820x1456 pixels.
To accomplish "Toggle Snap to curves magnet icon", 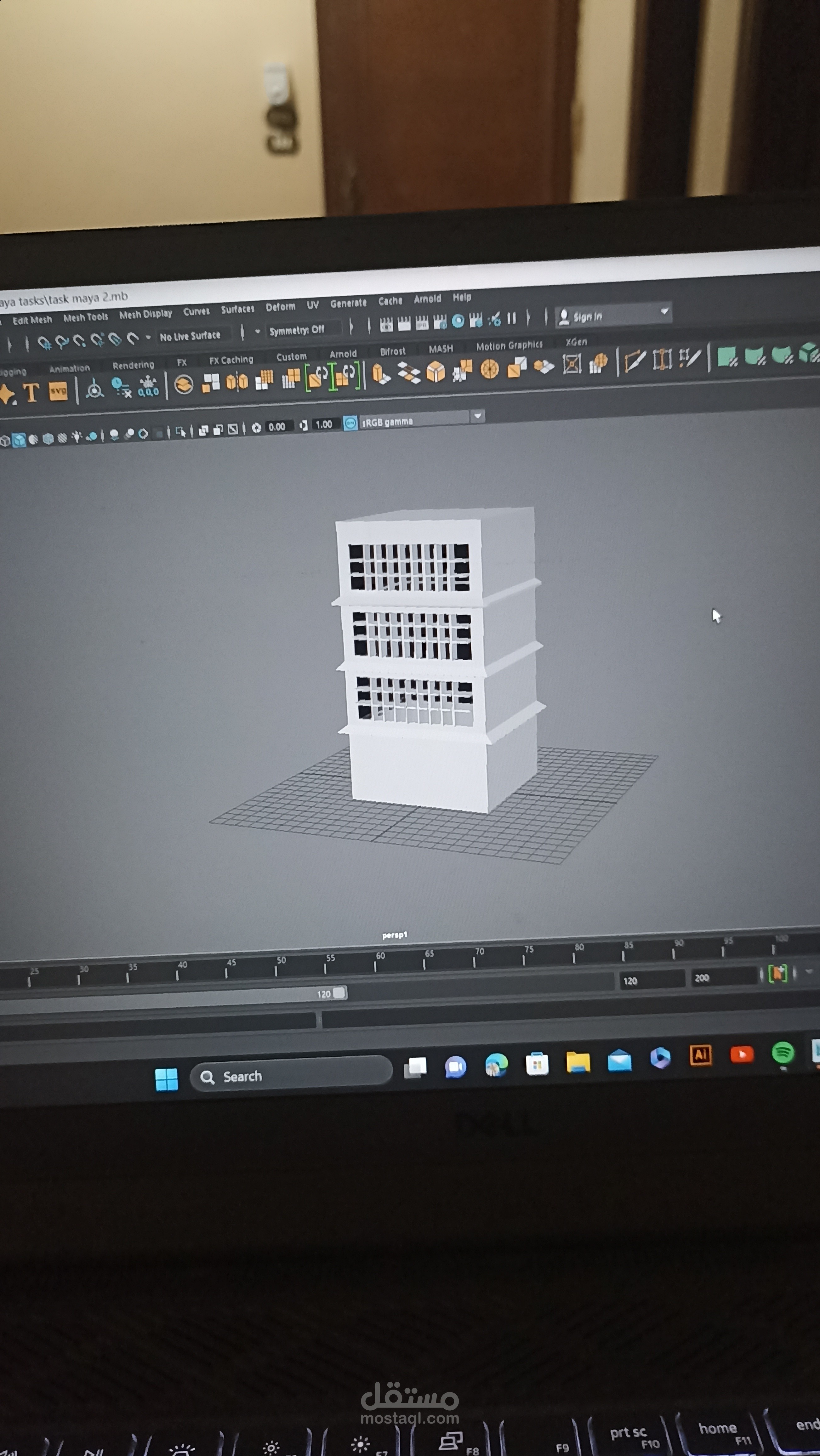I will (62, 341).
